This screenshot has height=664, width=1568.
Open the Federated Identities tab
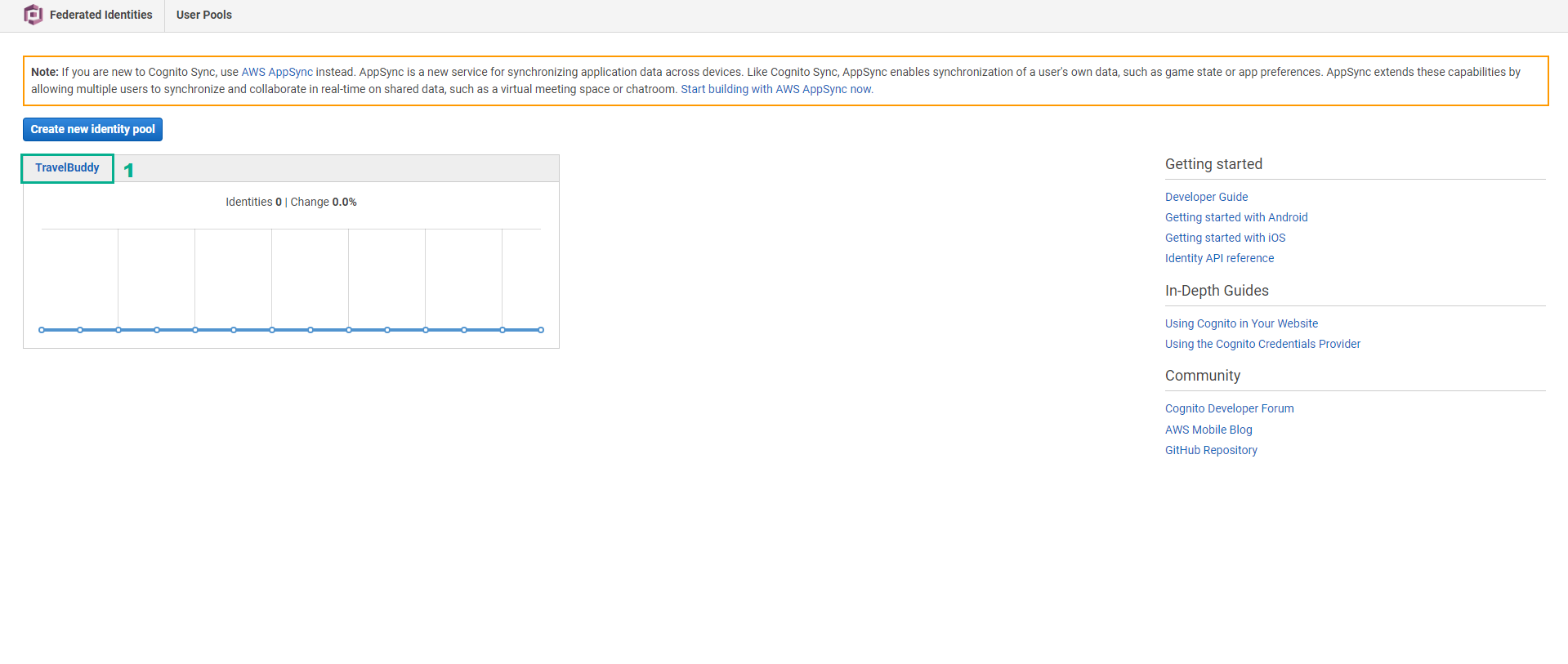101,15
